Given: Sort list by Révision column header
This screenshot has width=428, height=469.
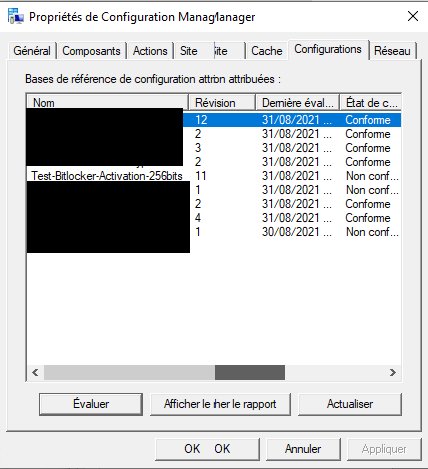Looking at the screenshot, I should [222, 103].
